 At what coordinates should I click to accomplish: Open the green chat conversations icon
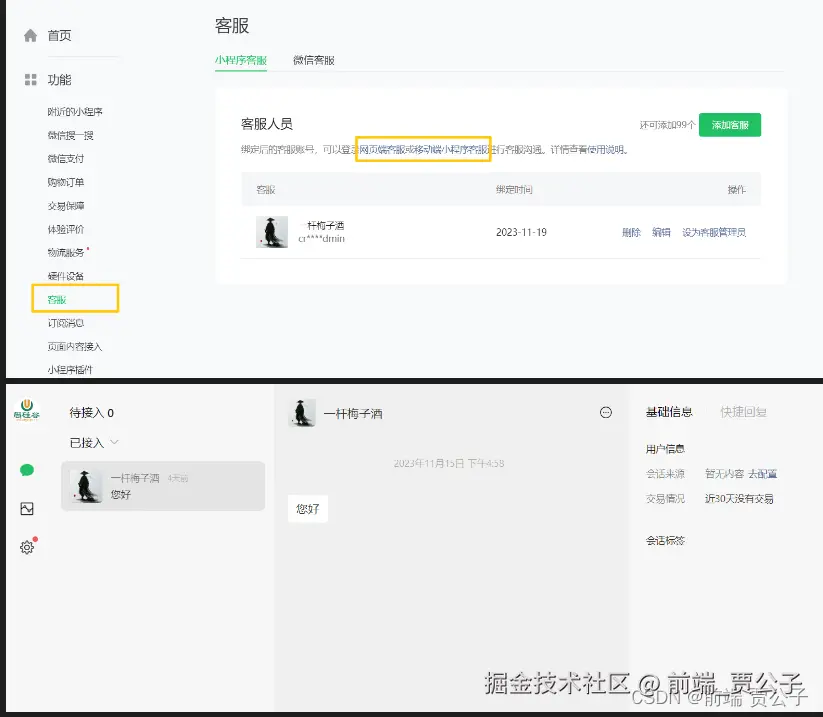(x=26, y=469)
